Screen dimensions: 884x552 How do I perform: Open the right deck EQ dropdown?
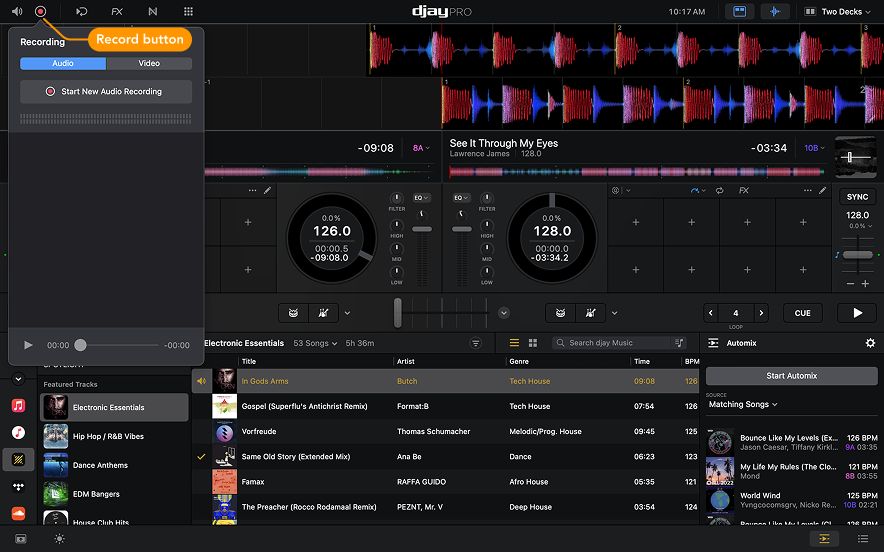[461, 198]
